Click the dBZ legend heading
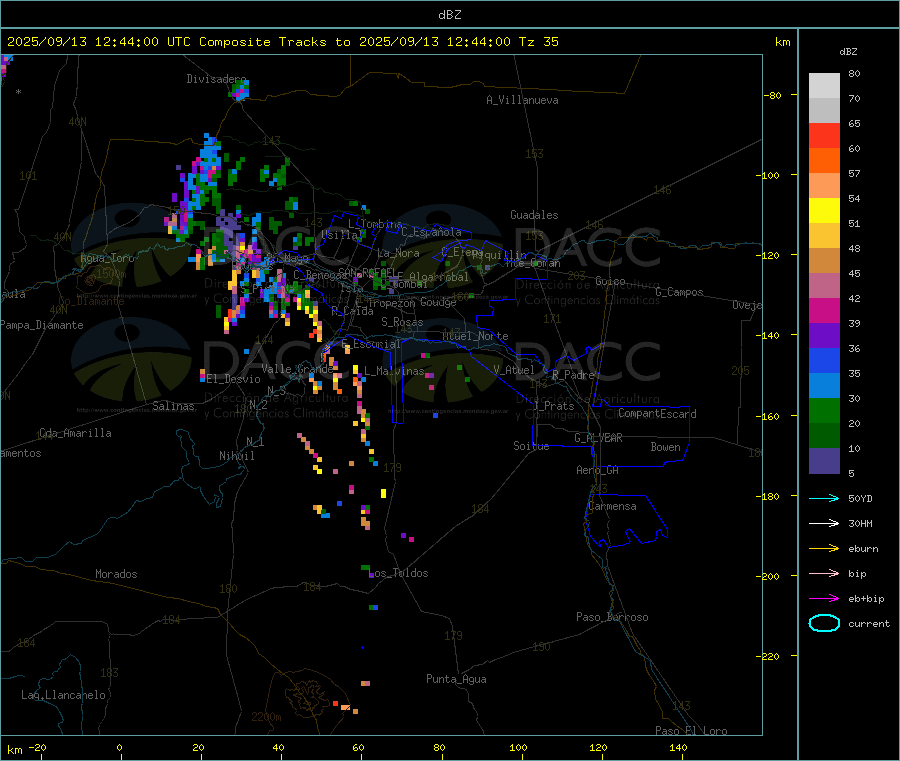The image size is (900, 761). point(848,52)
